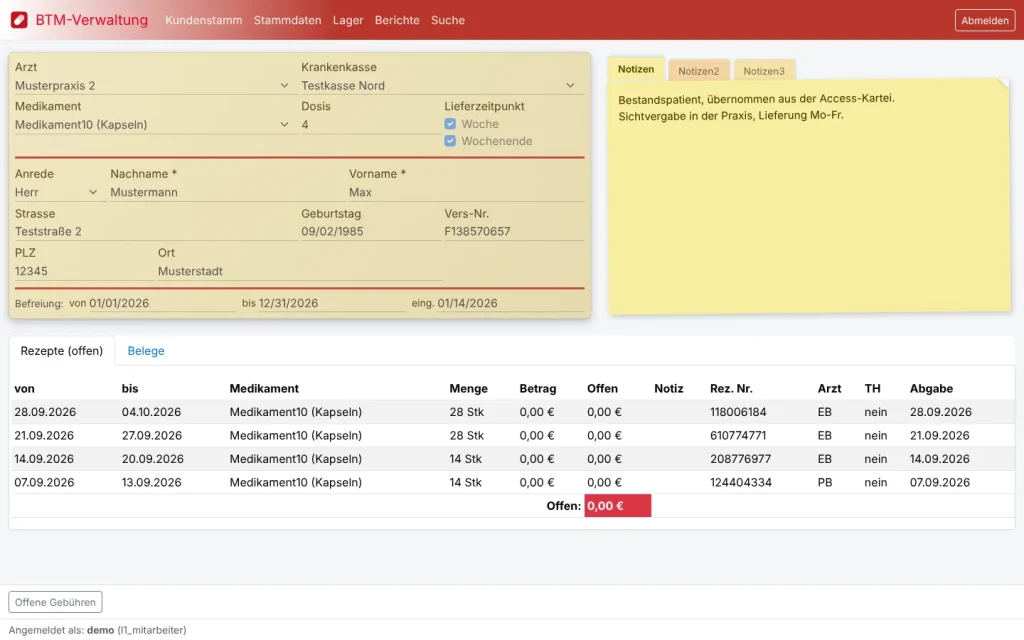This screenshot has width=1024, height=640.
Task: Click the PLZ field with 12345
Action: 84,271
